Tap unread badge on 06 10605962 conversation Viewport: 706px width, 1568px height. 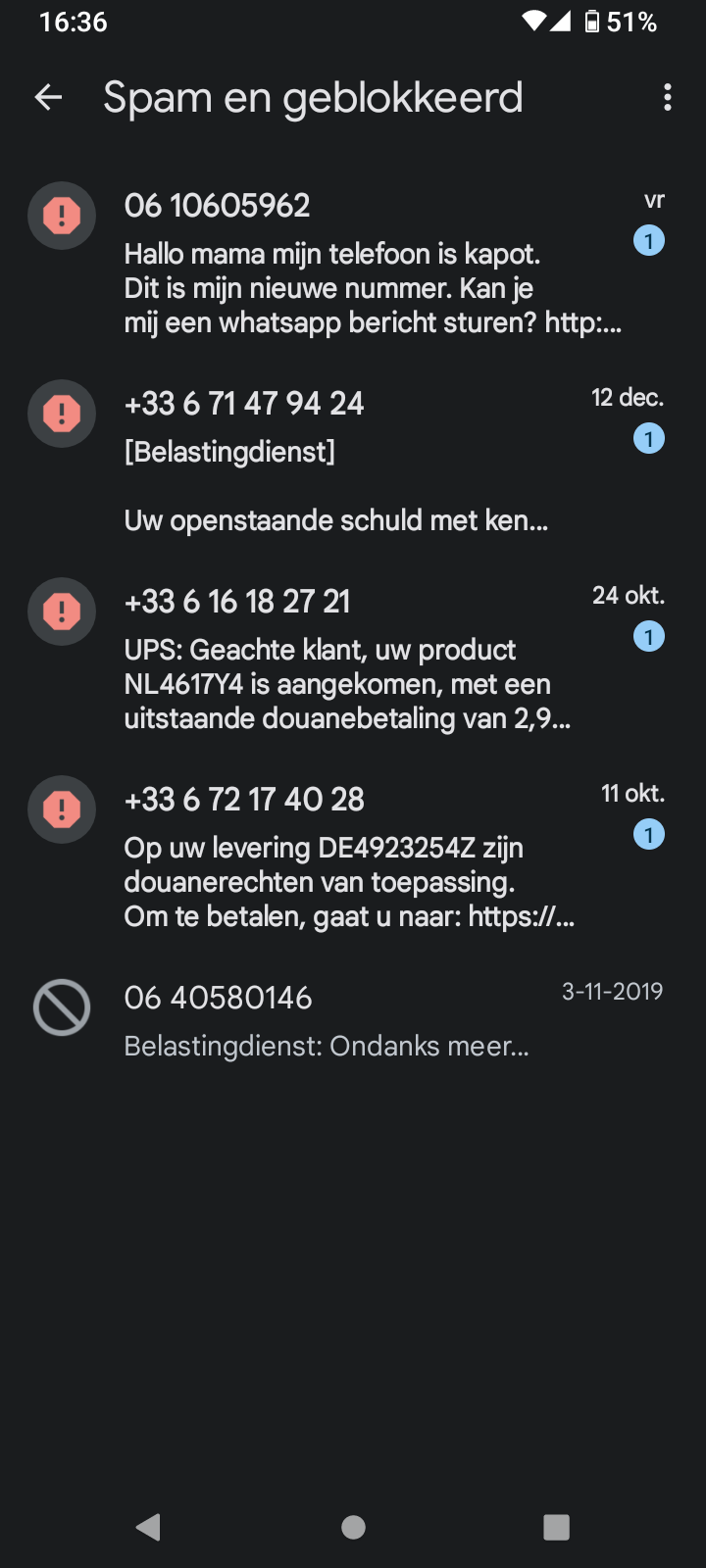pos(648,240)
